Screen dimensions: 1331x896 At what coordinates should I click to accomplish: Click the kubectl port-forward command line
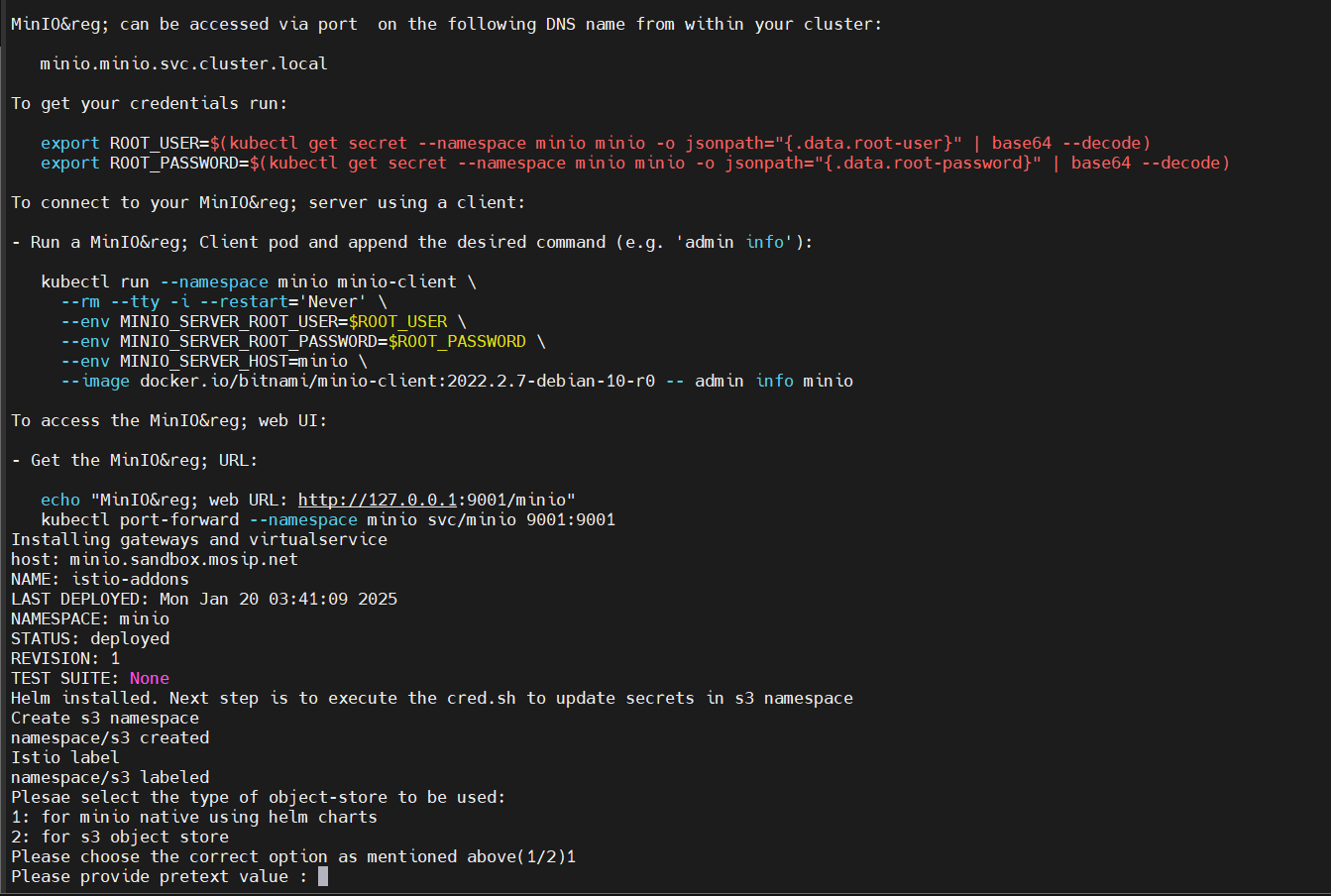(327, 519)
